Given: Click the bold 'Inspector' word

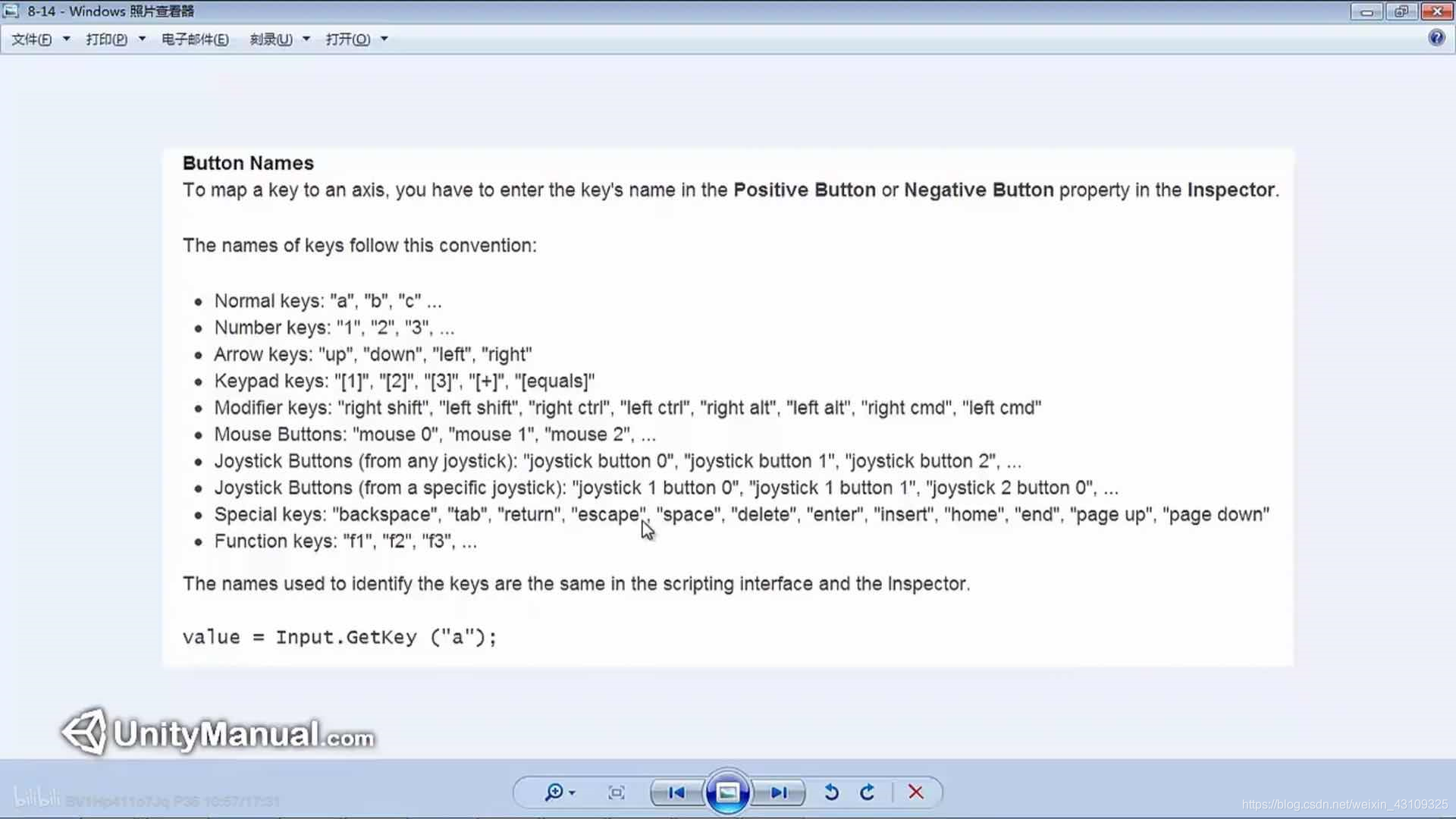Looking at the screenshot, I should pos(1231,190).
